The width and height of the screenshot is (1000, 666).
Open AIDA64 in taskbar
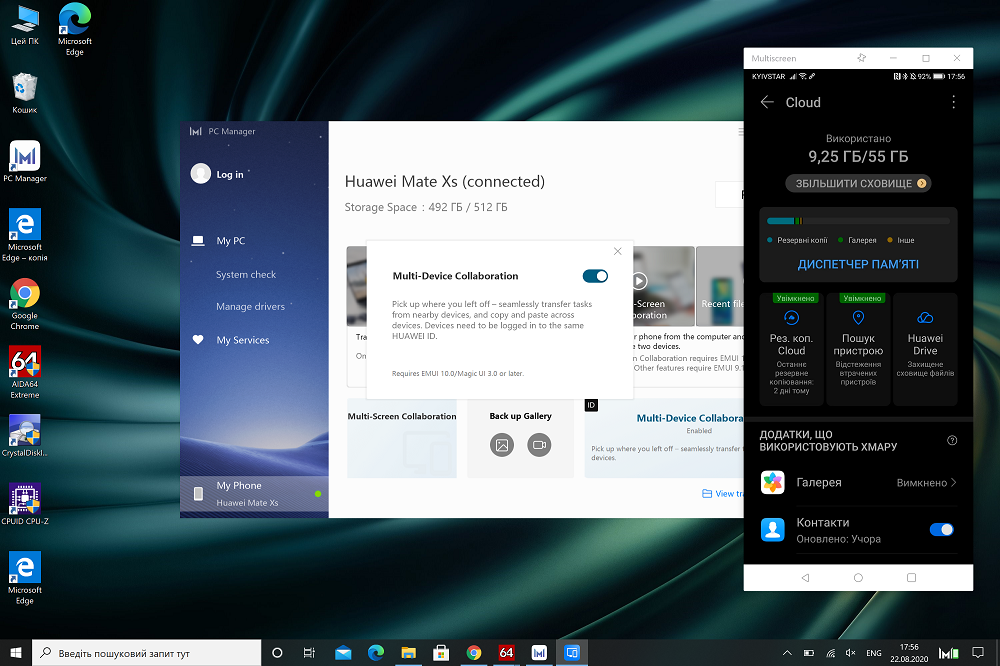pyautogui.click(x=506, y=653)
